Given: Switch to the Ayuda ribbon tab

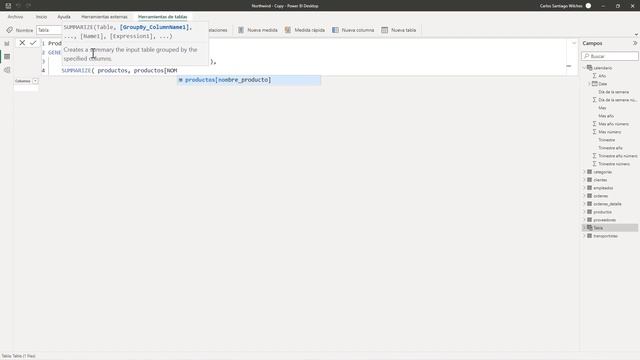Looking at the screenshot, I should pos(64,17).
